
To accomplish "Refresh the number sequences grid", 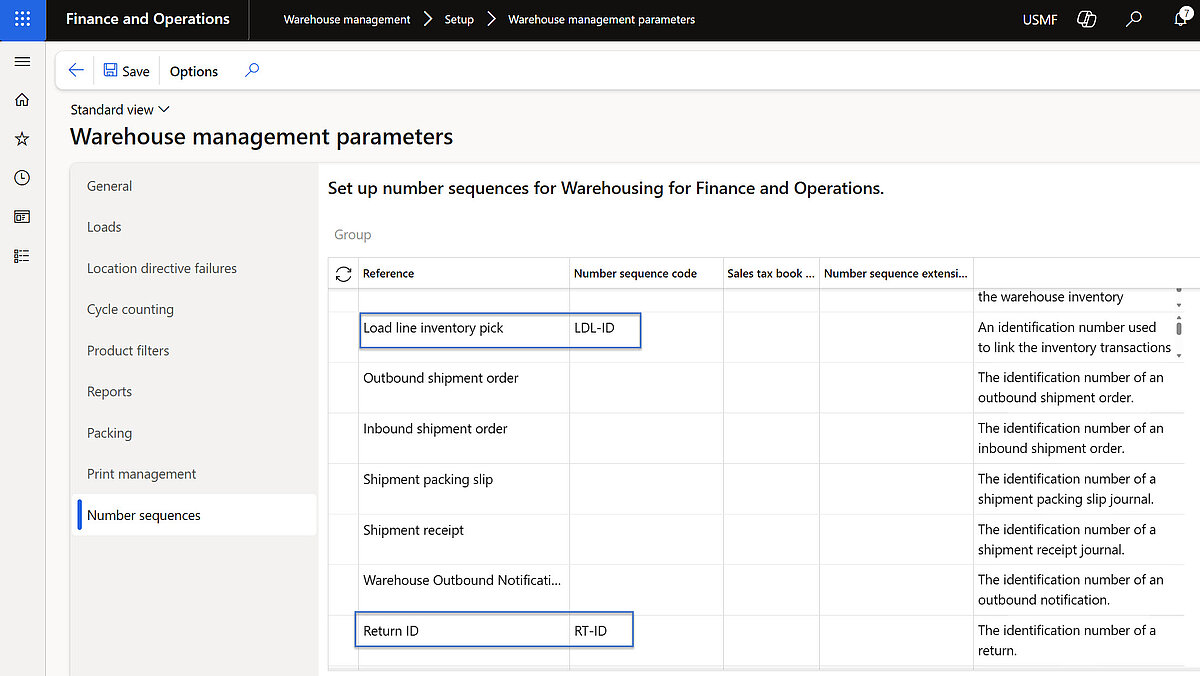I will click(343, 273).
